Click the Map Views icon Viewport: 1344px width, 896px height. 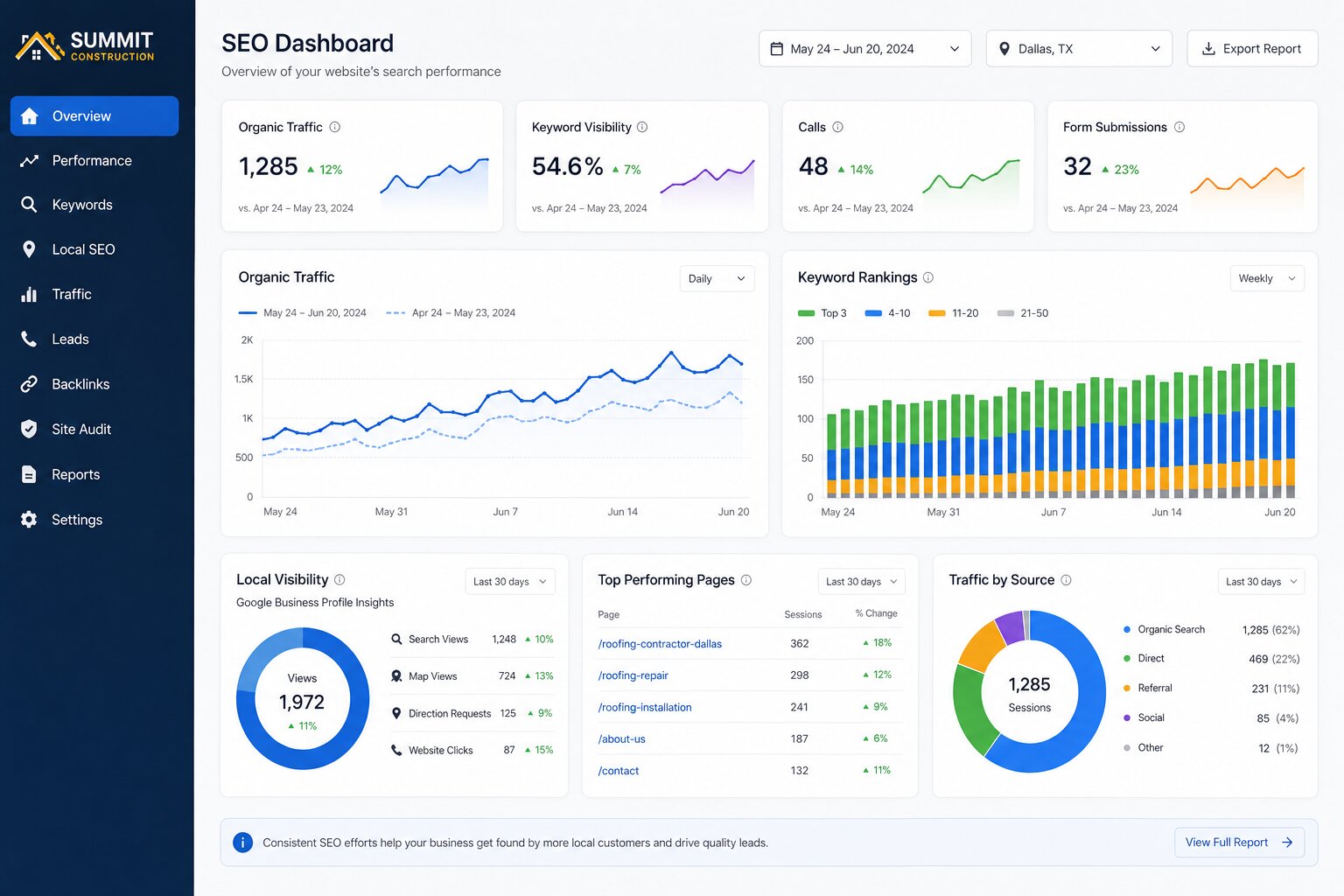[x=396, y=676]
